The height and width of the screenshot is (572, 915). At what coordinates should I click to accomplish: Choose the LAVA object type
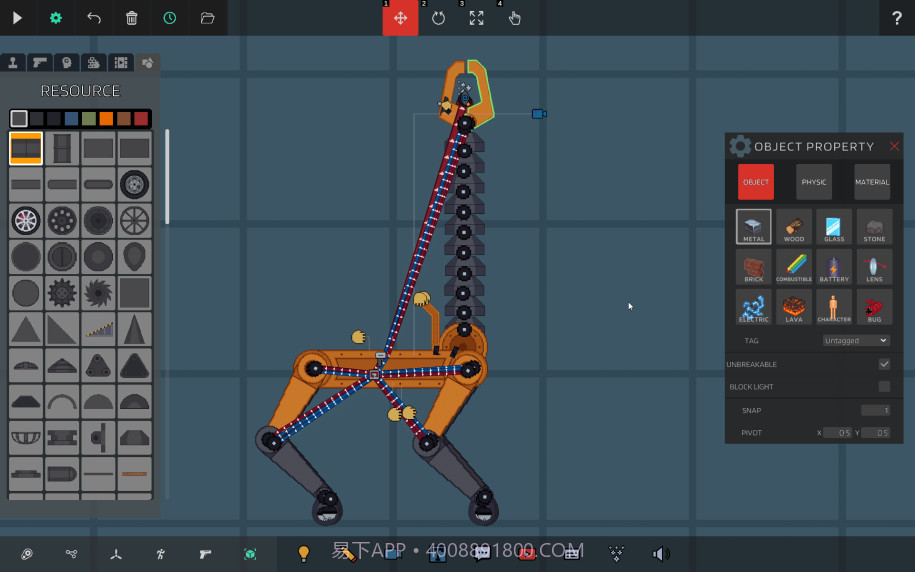794,307
